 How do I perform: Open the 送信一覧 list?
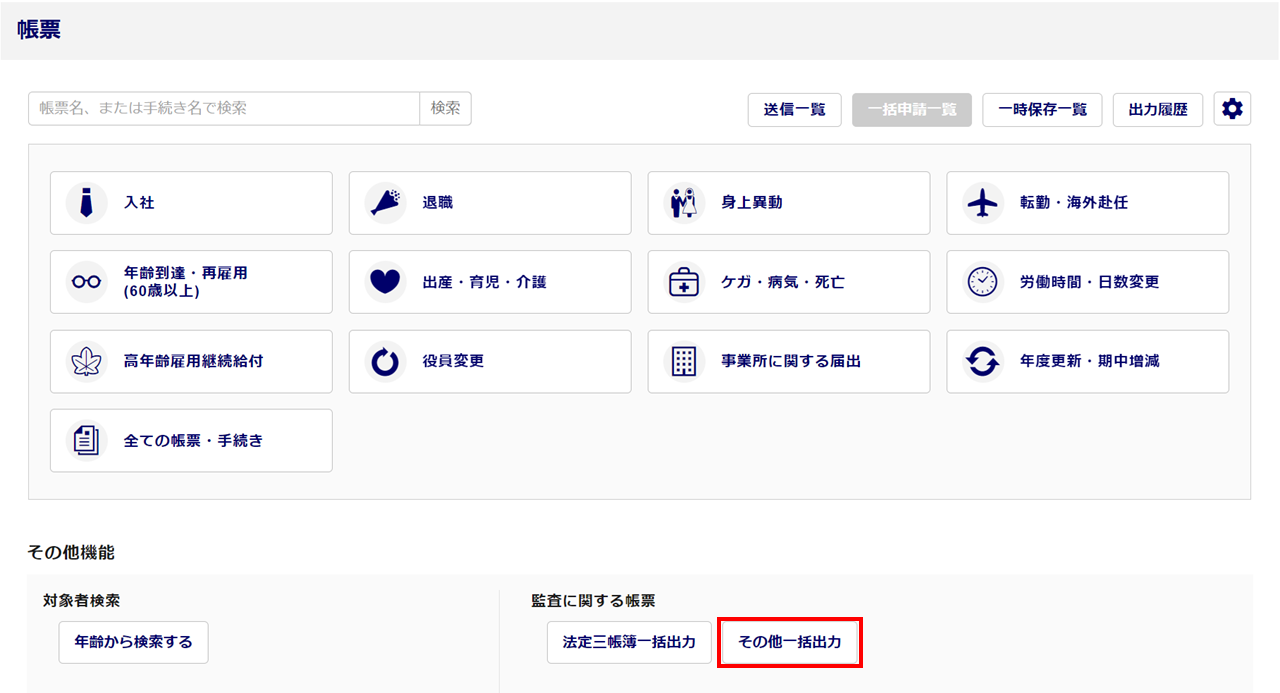794,110
